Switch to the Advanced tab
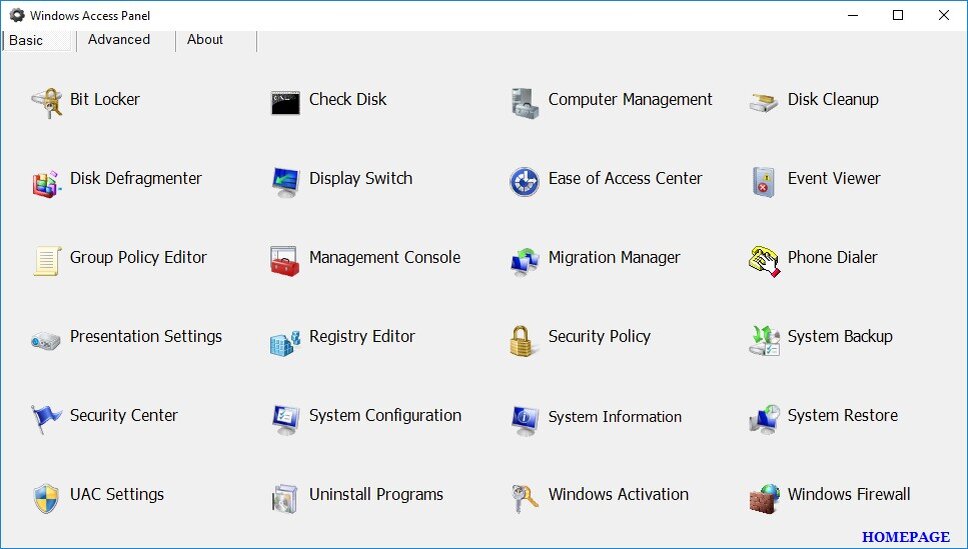Image resolution: width=968 pixels, height=549 pixels. click(x=119, y=40)
